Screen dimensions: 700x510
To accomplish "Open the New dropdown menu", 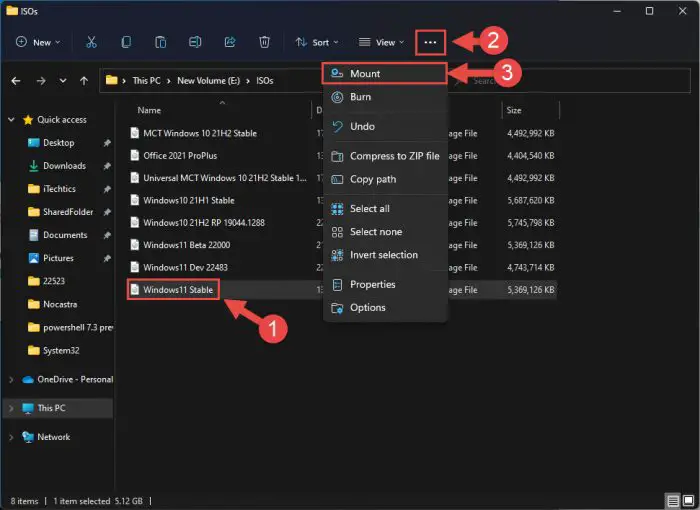I will click(x=38, y=42).
